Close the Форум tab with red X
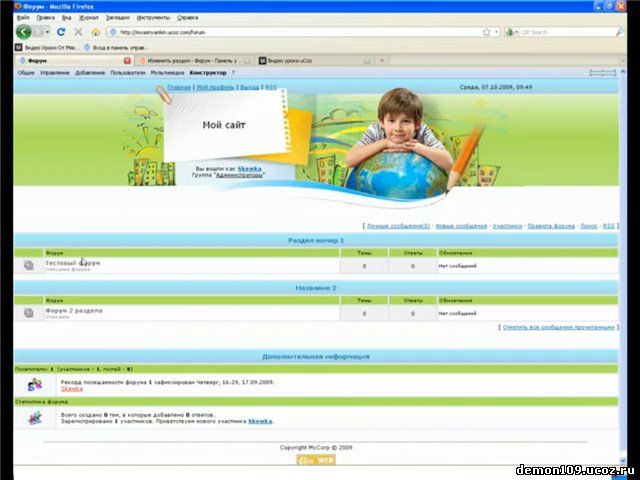The width and height of the screenshot is (640, 480). tap(127, 61)
